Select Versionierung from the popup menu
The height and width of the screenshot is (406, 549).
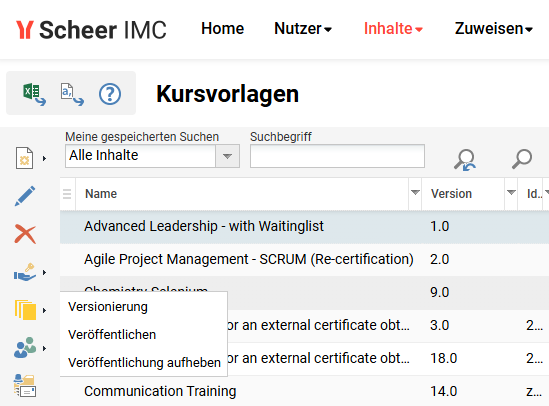[108, 307]
